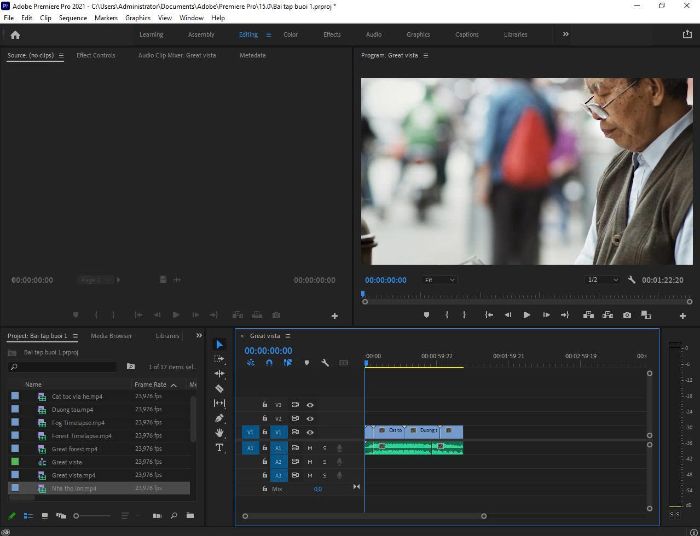Open the Markers menu
The width and height of the screenshot is (700, 536).
[x=106, y=18]
